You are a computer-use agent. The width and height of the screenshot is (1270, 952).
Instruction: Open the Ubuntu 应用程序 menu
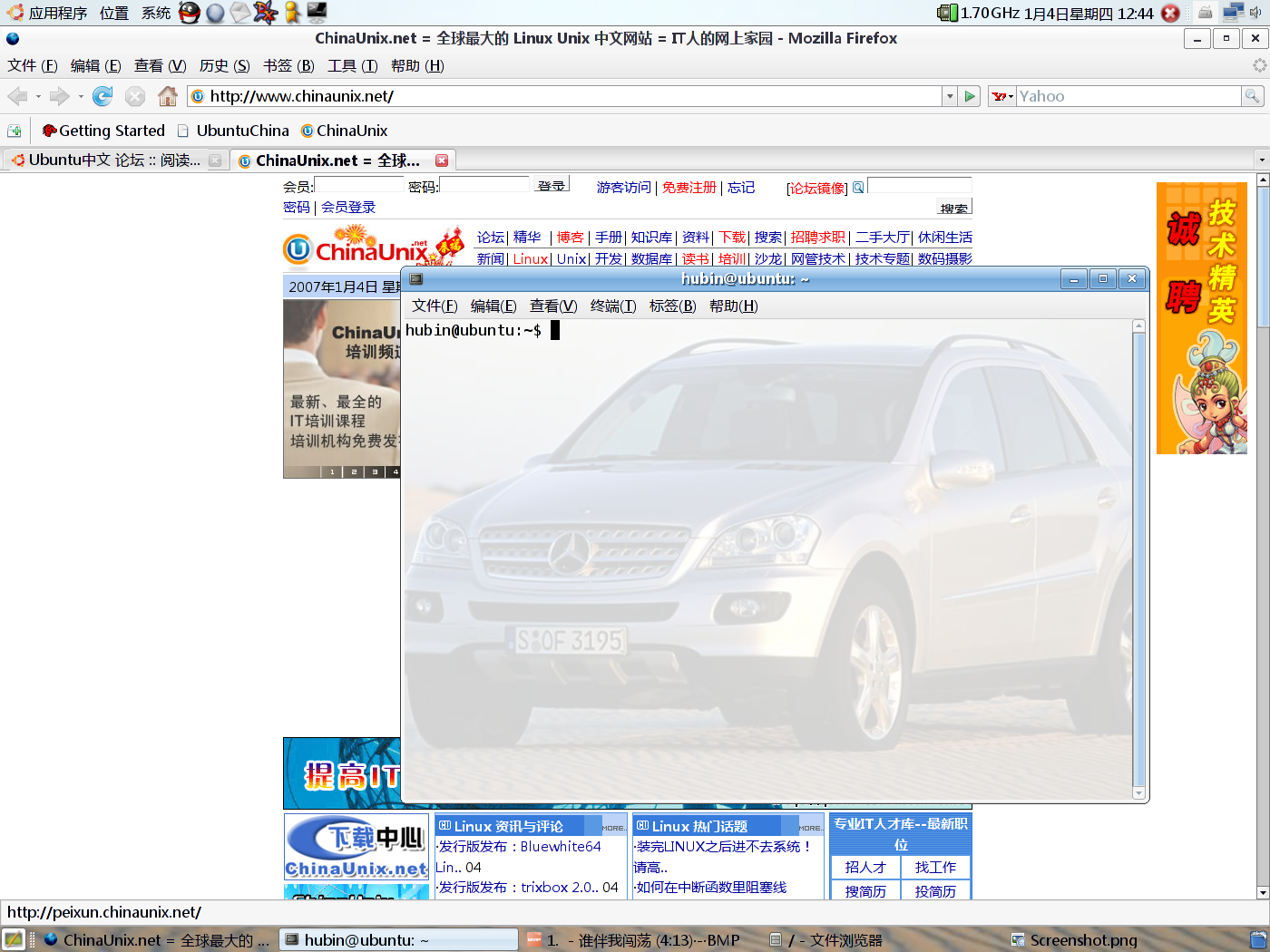click(x=47, y=13)
